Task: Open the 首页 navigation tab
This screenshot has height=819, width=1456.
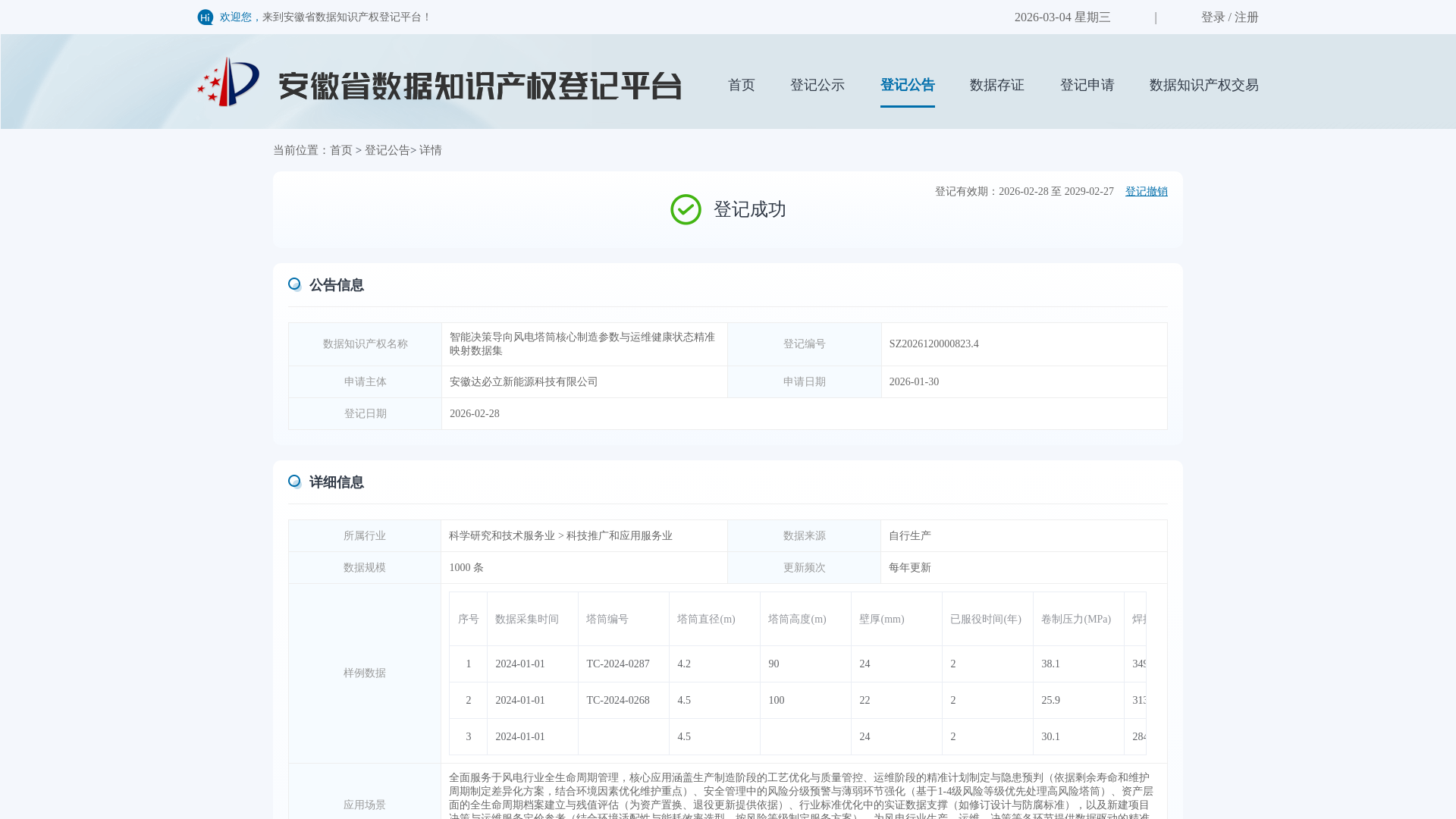Action: click(742, 85)
